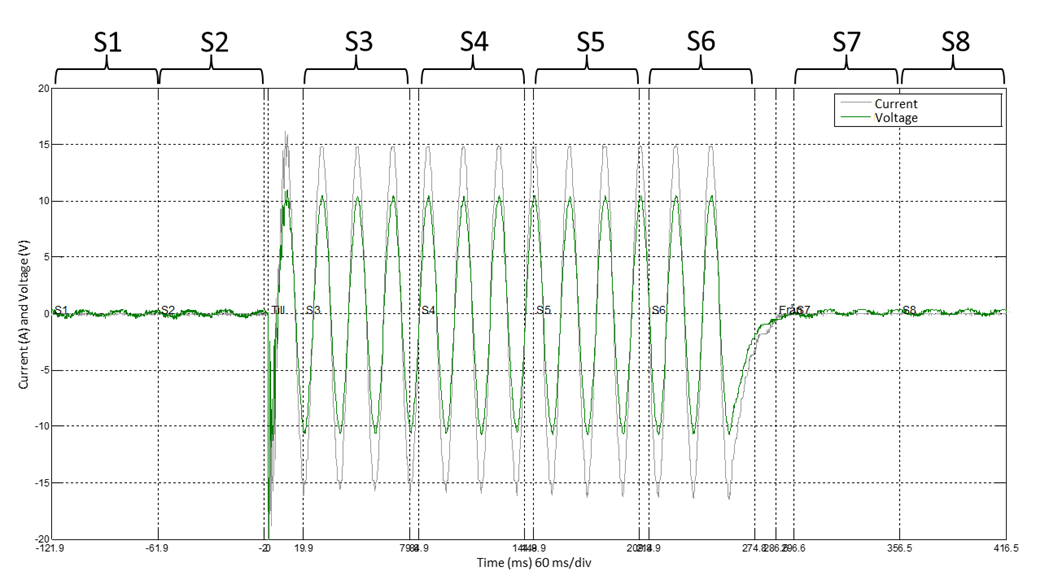This screenshot has height=580, width=1049.
Task: Pick the S5 marker label
Action: pos(543,311)
